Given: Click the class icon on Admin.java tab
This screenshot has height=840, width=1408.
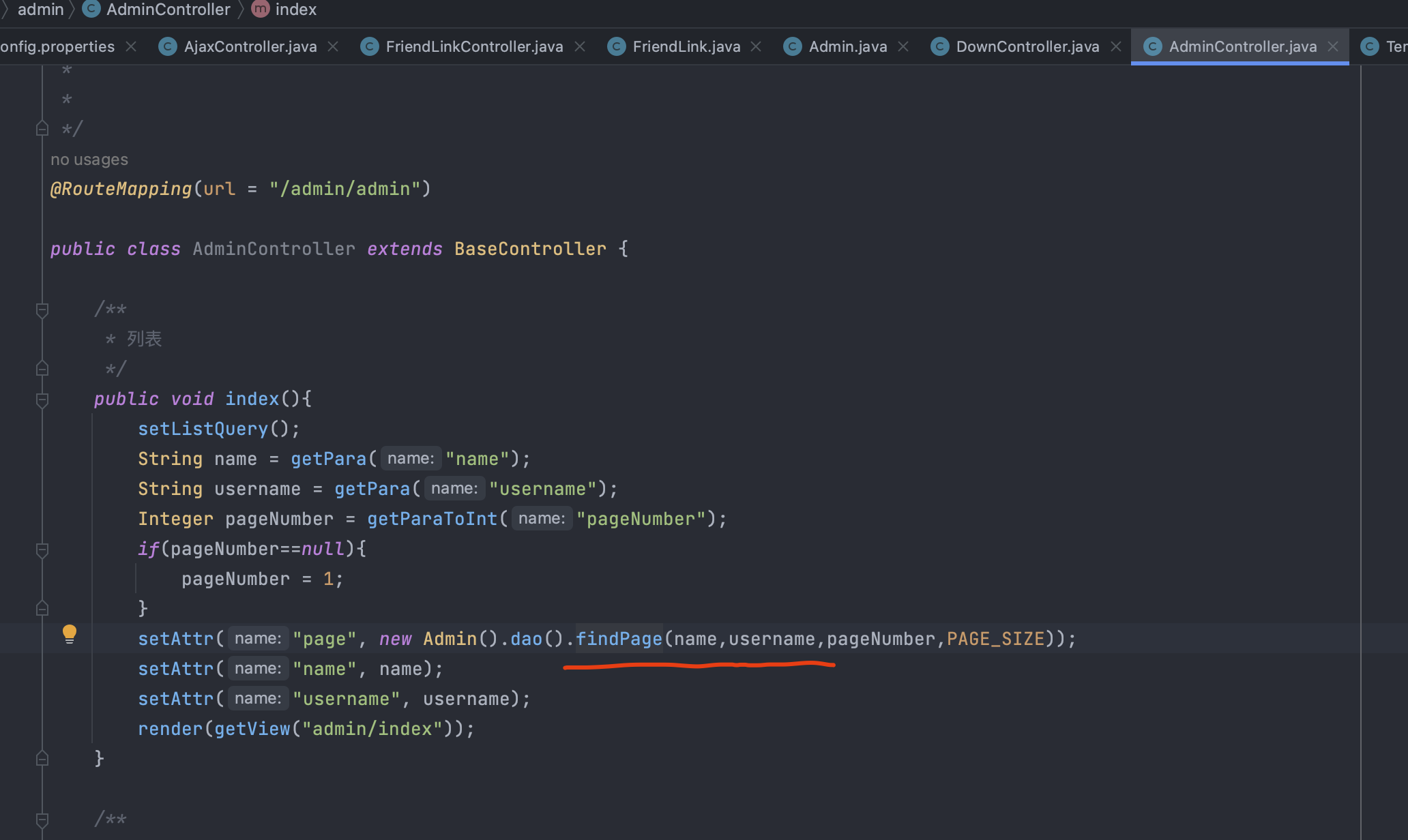Looking at the screenshot, I should [x=792, y=46].
